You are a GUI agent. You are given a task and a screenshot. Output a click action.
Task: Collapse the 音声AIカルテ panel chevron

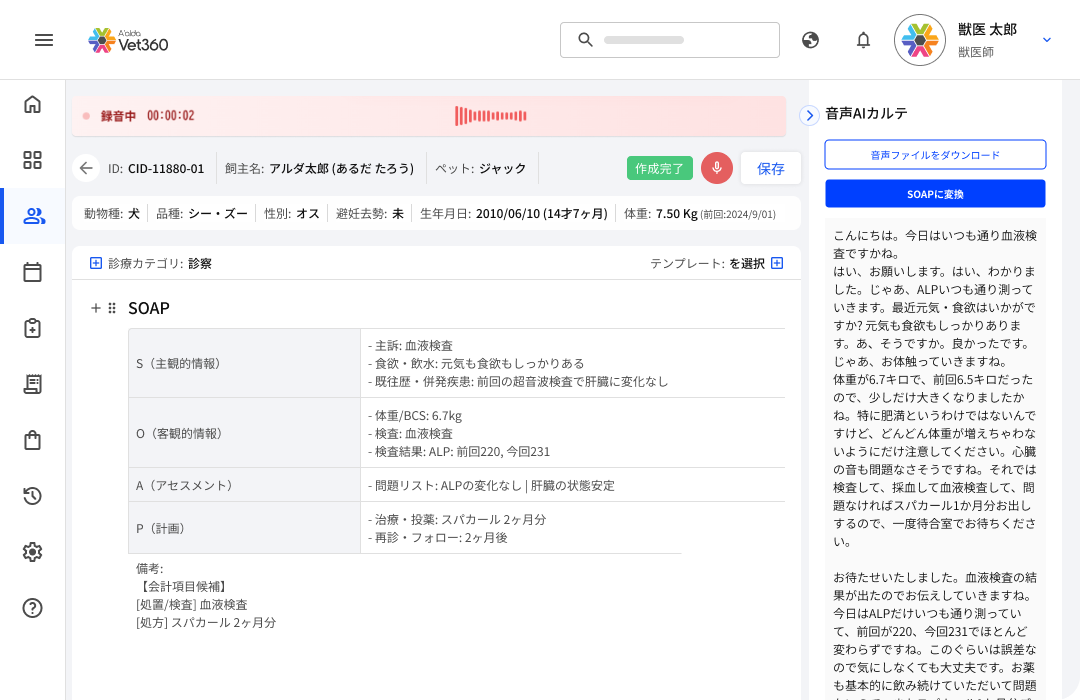[809, 115]
